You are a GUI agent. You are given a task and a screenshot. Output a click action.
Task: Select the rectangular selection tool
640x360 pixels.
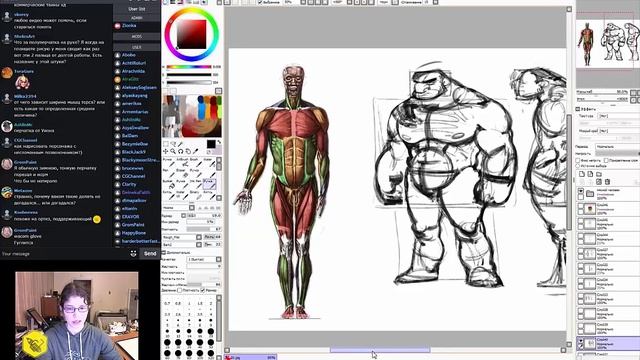(166, 144)
